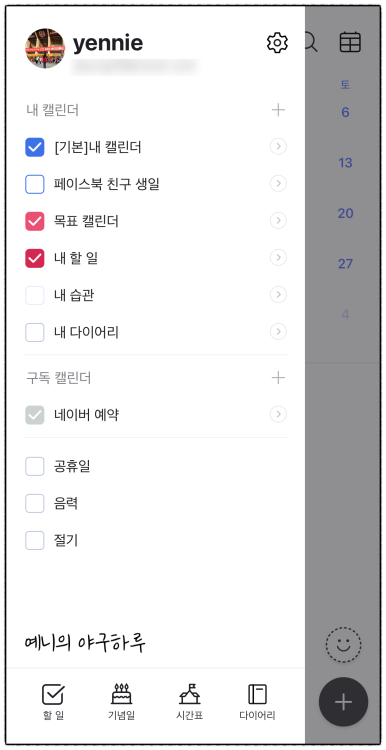This screenshot has height=750, width=386.
Task: Open settings with the gear icon
Action: (x=277, y=43)
